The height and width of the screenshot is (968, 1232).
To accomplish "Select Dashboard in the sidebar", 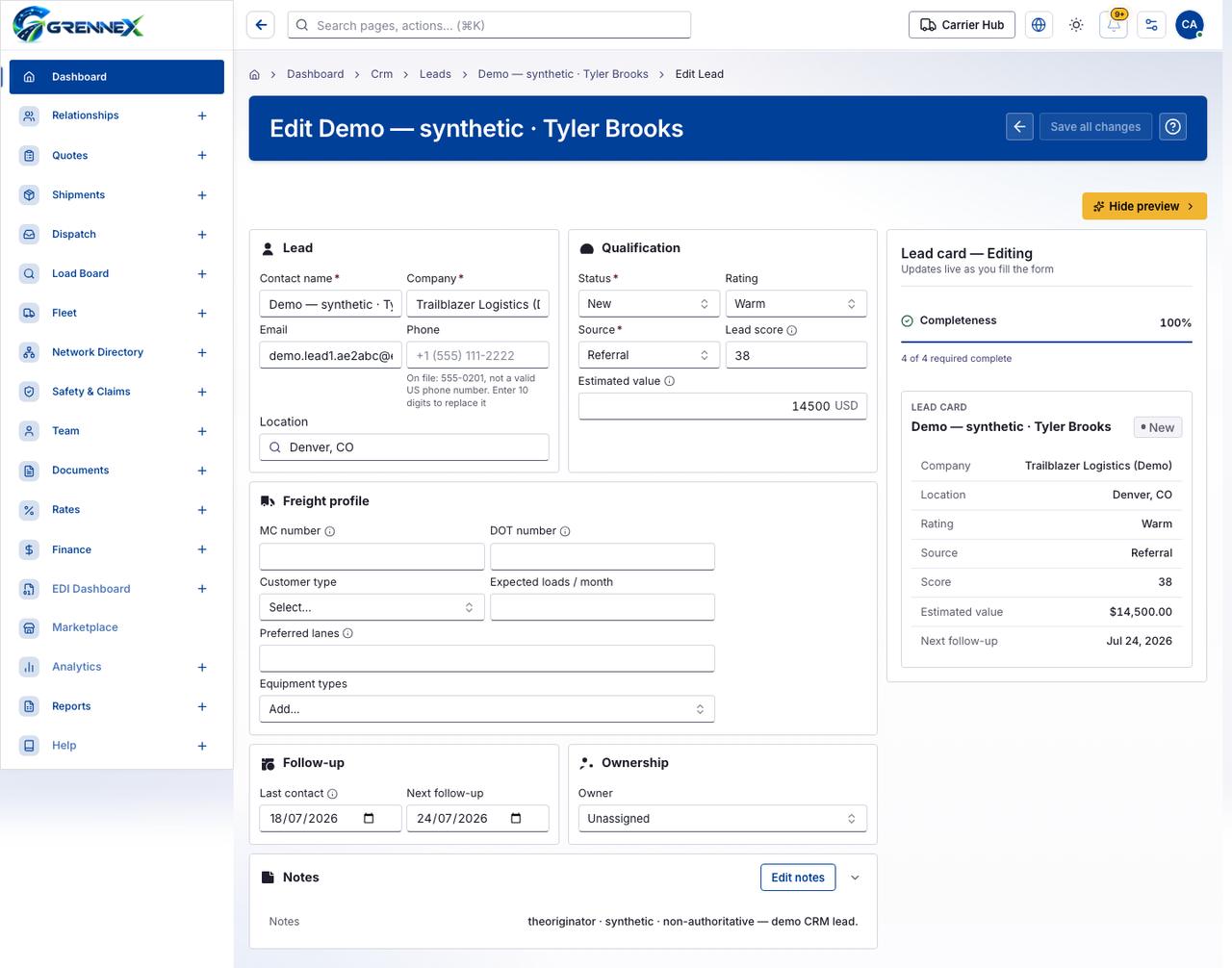I will 116,77.
